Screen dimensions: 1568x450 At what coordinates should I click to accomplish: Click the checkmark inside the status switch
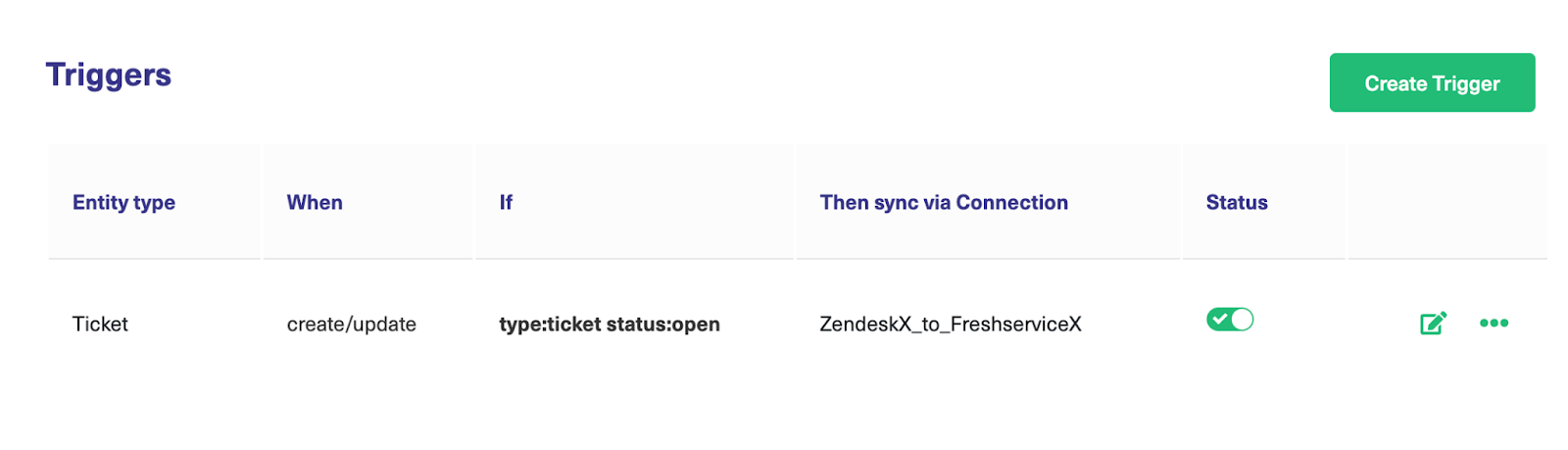click(1219, 320)
